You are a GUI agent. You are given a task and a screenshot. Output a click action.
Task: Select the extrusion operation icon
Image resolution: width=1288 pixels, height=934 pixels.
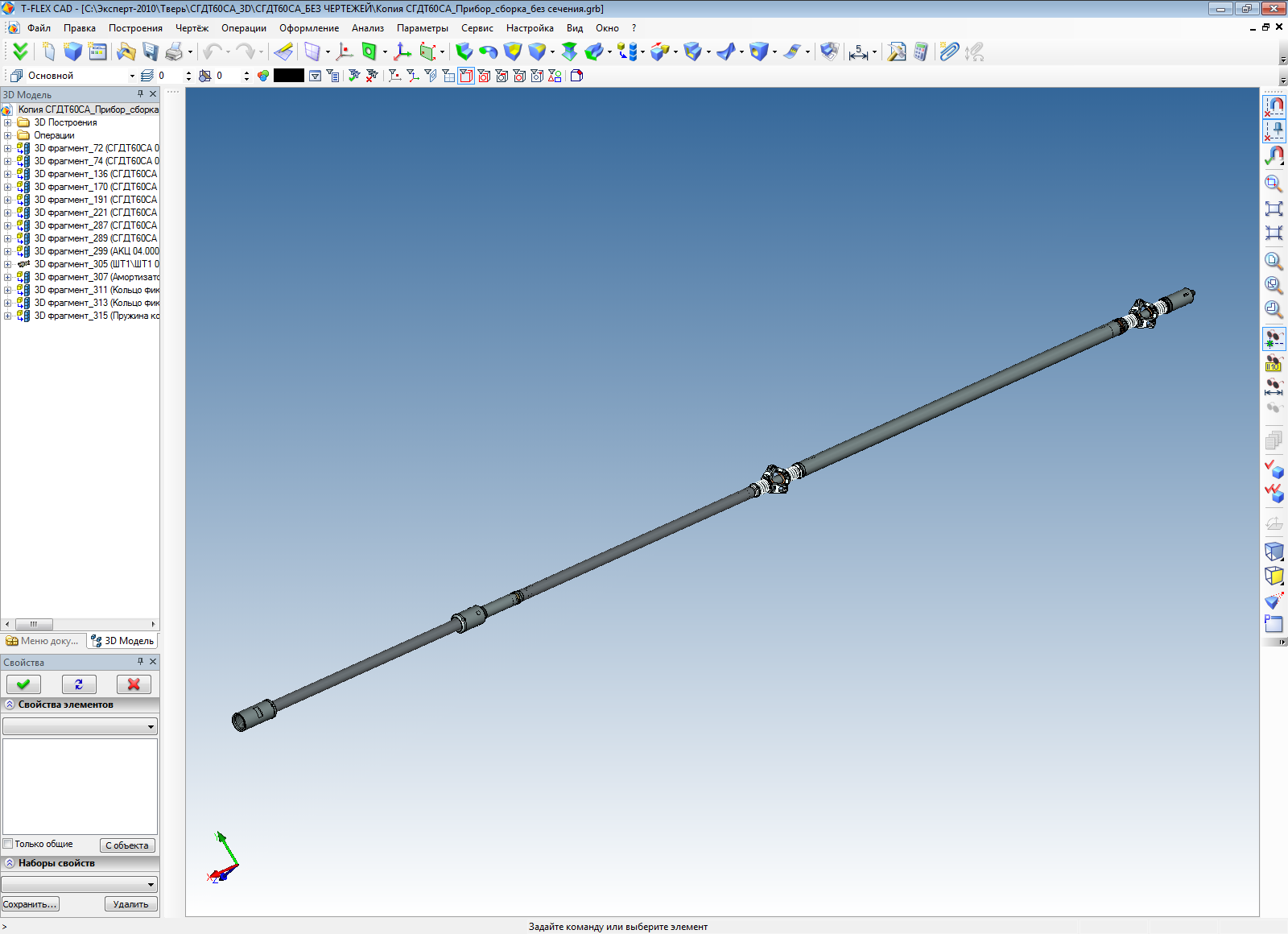click(464, 52)
